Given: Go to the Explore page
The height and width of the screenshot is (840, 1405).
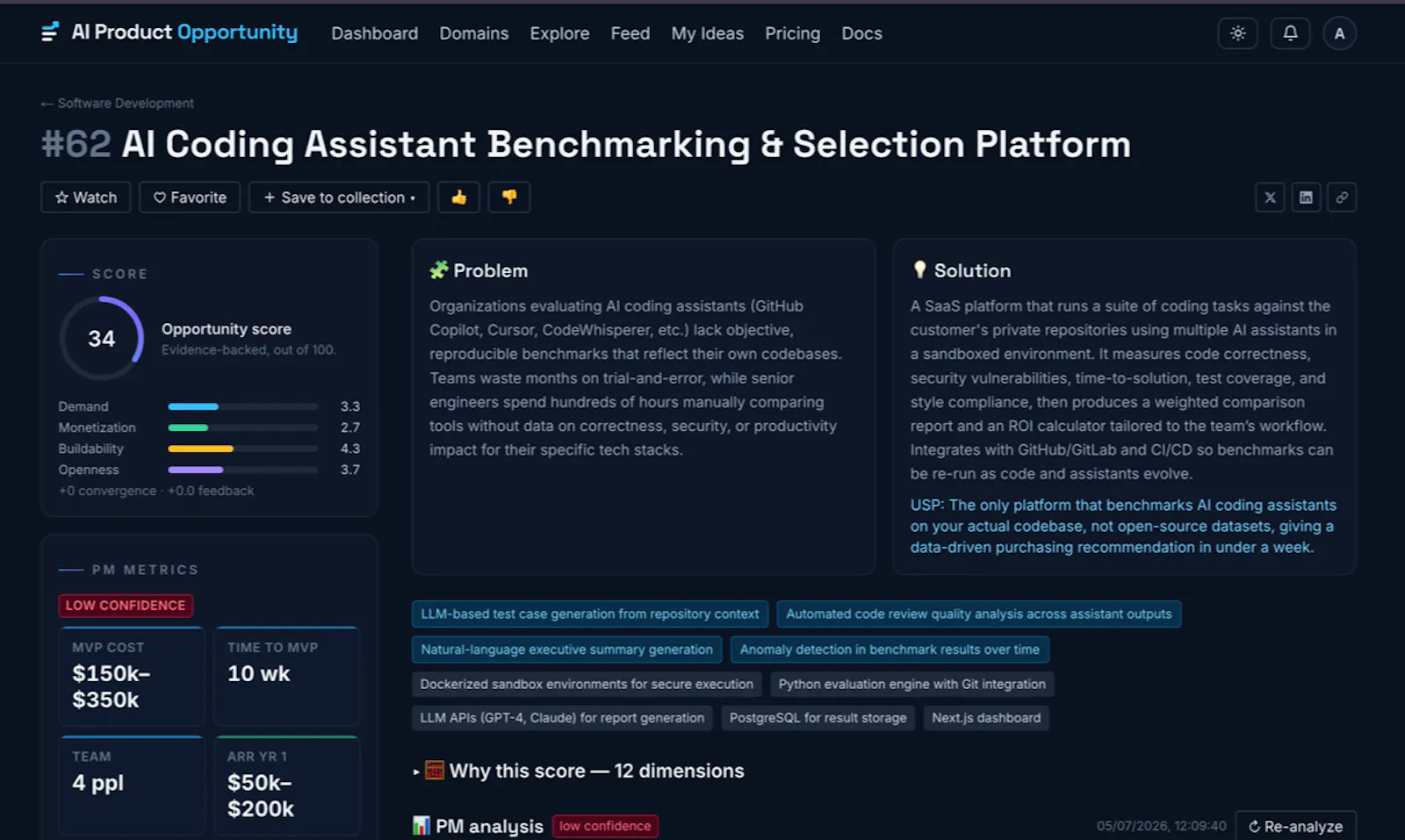Looking at the screenshot, I should point(559,33).
